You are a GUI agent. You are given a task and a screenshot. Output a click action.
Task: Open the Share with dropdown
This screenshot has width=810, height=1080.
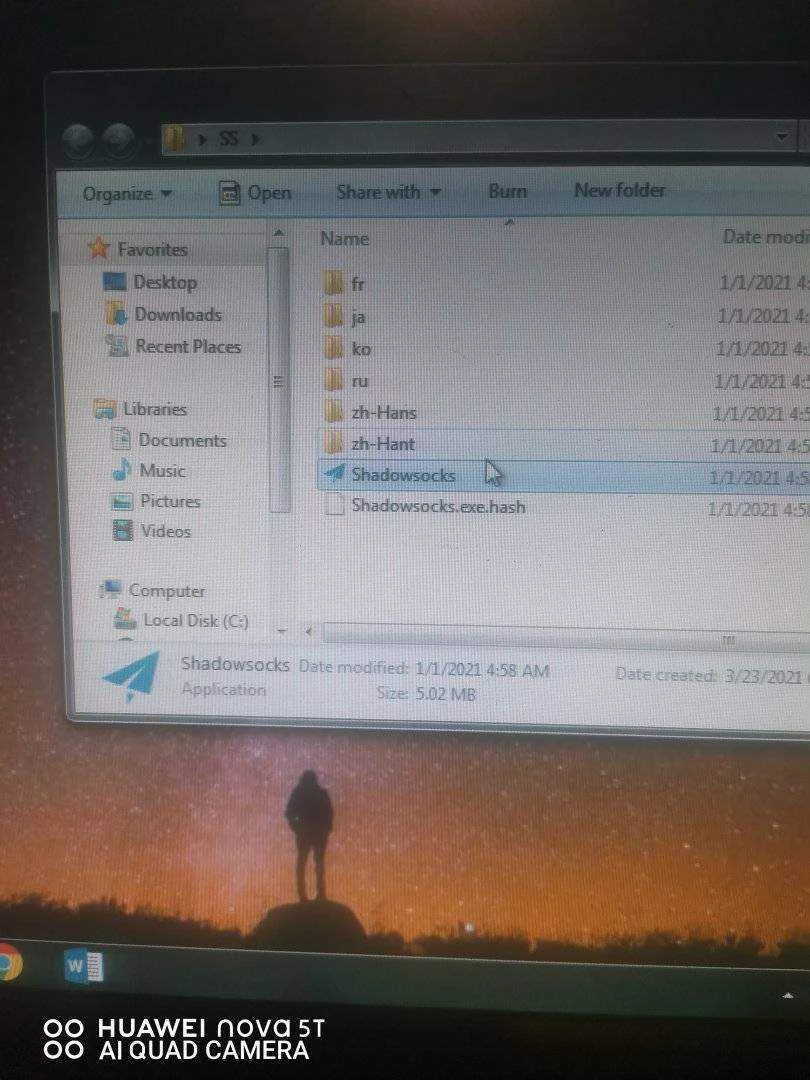[x=388, y=191]
